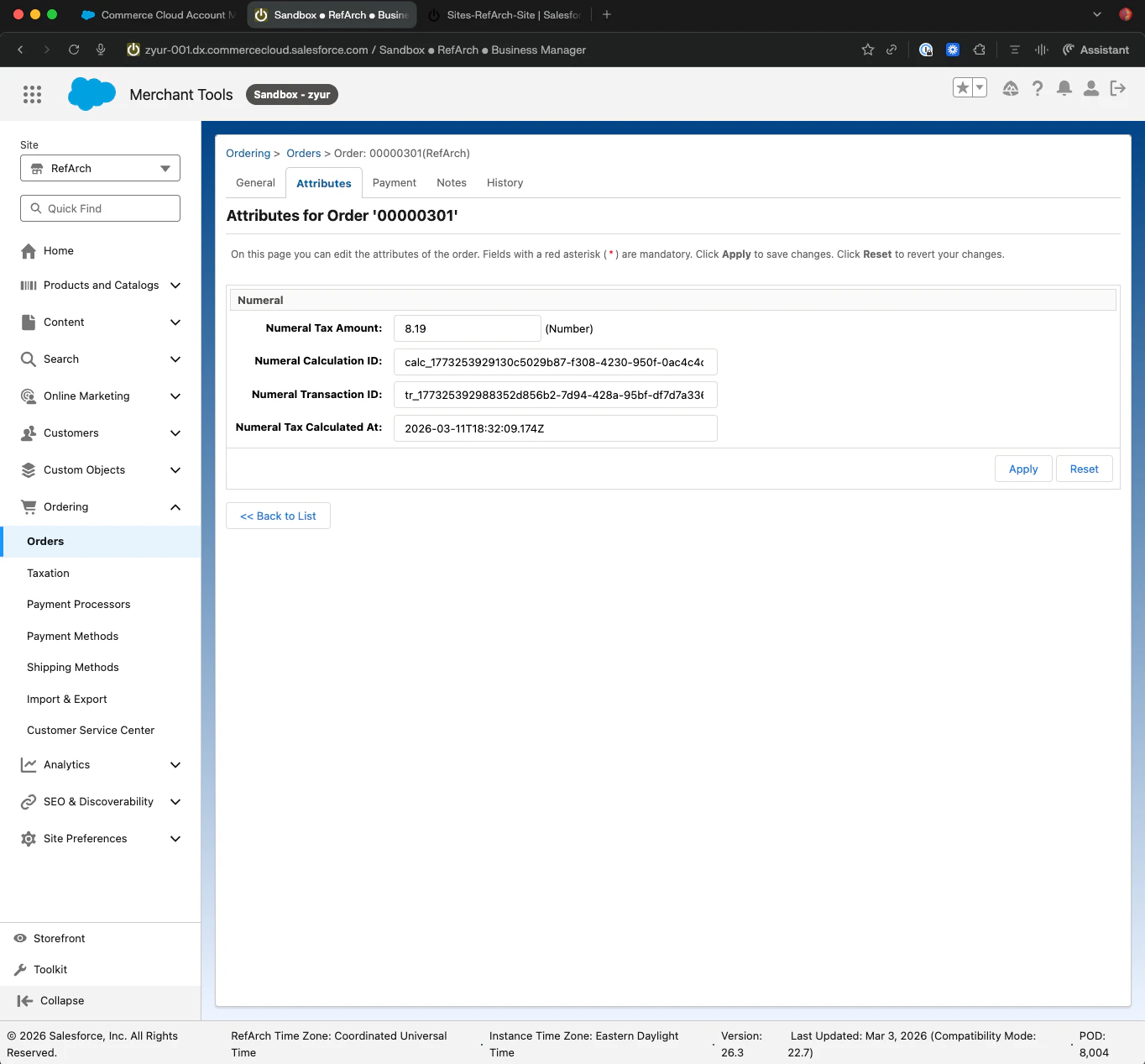Expand Products and Catalogs menu

(x=175, y=286)
